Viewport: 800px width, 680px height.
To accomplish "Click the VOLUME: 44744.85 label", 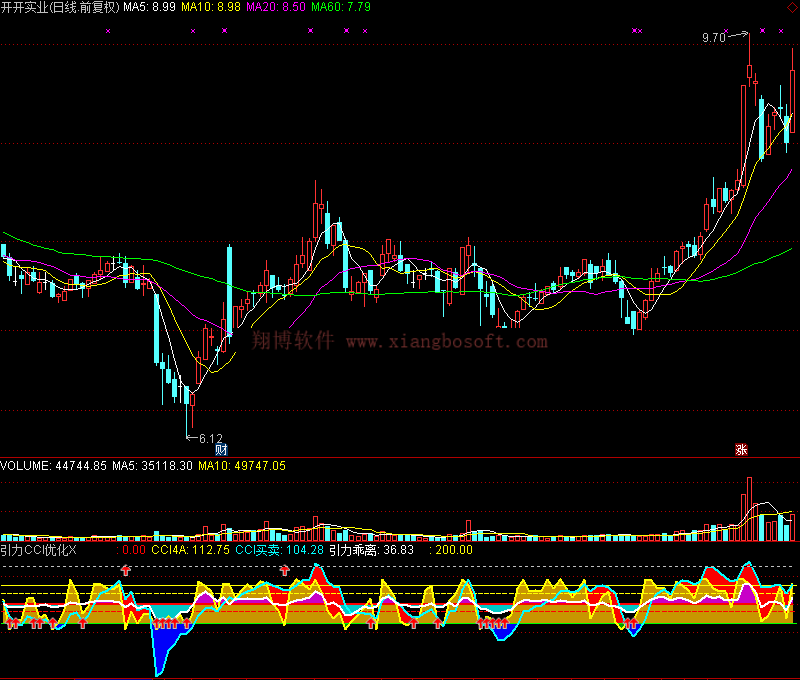I will [54, 466].
